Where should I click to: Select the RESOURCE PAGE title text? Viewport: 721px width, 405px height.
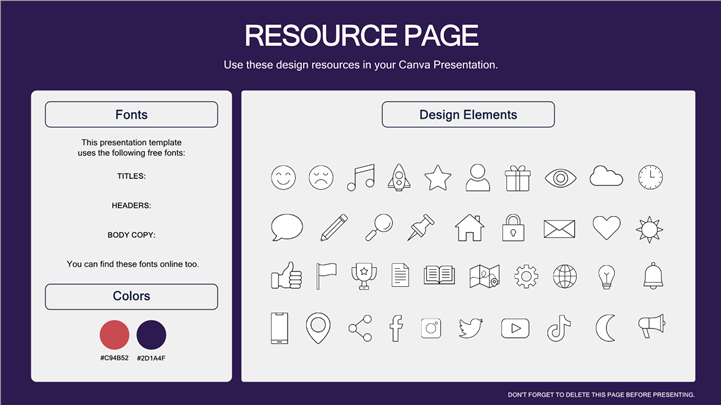(x=360, y=36)
